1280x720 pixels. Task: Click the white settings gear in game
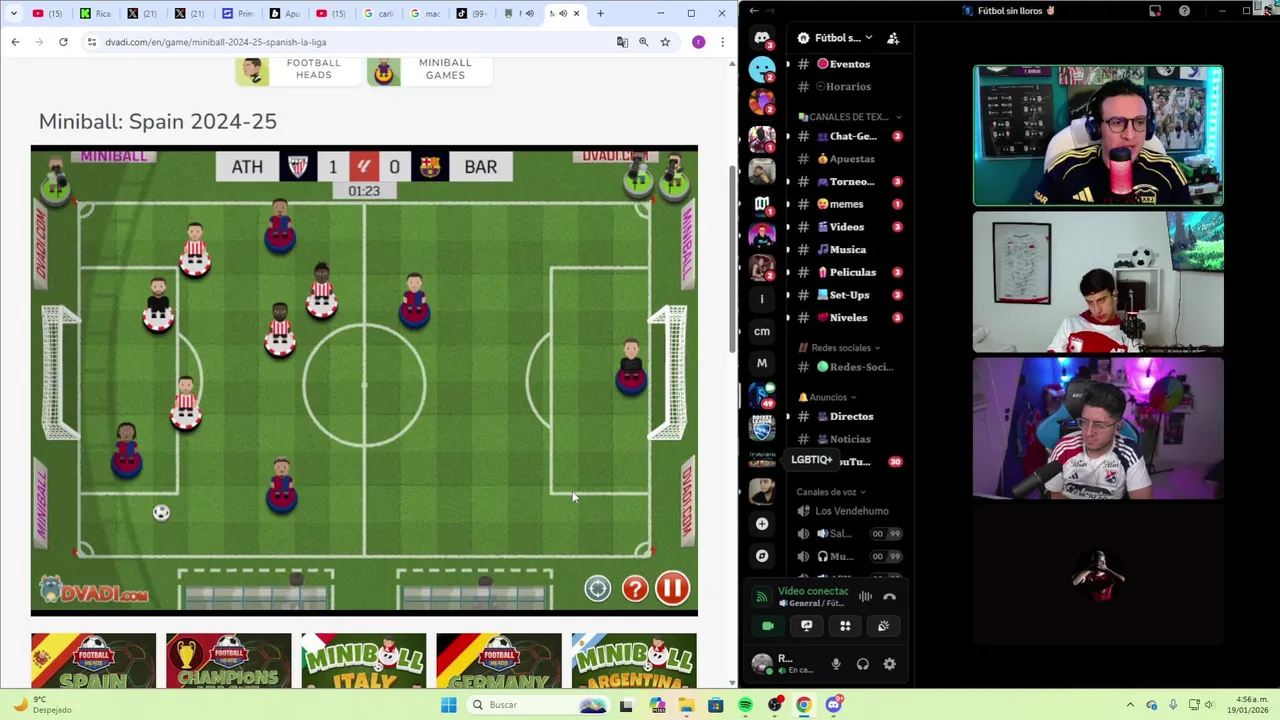[597, 589]
